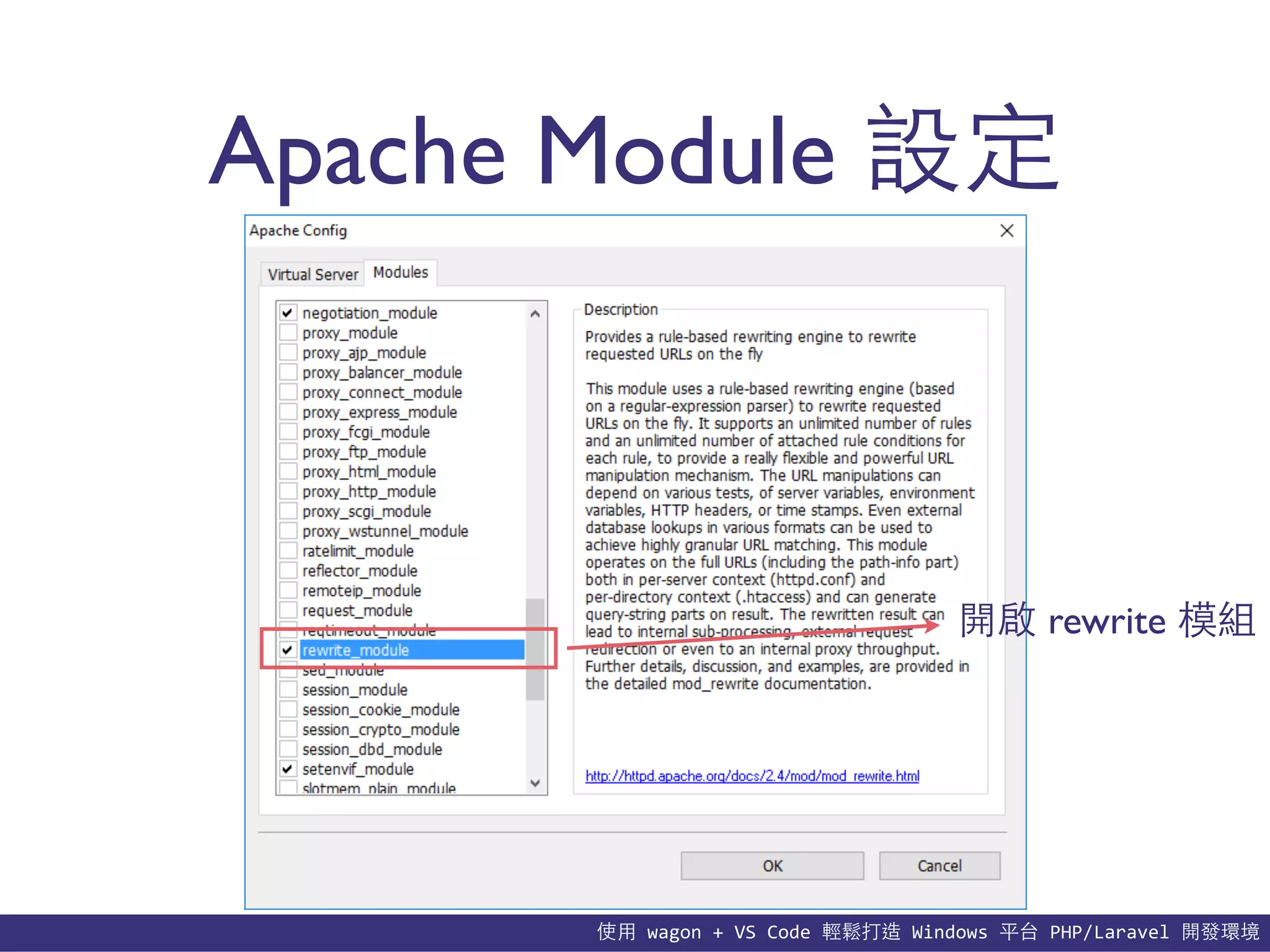Click the remoteip_module list item
The height and width of the screenshot is (952, 1270).
click(362, 591)
